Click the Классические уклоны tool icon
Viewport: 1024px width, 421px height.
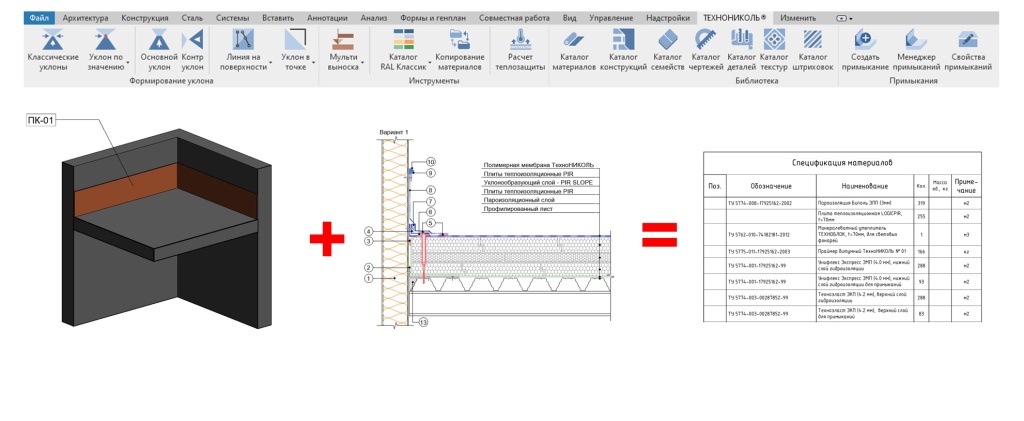coord(52,41)
